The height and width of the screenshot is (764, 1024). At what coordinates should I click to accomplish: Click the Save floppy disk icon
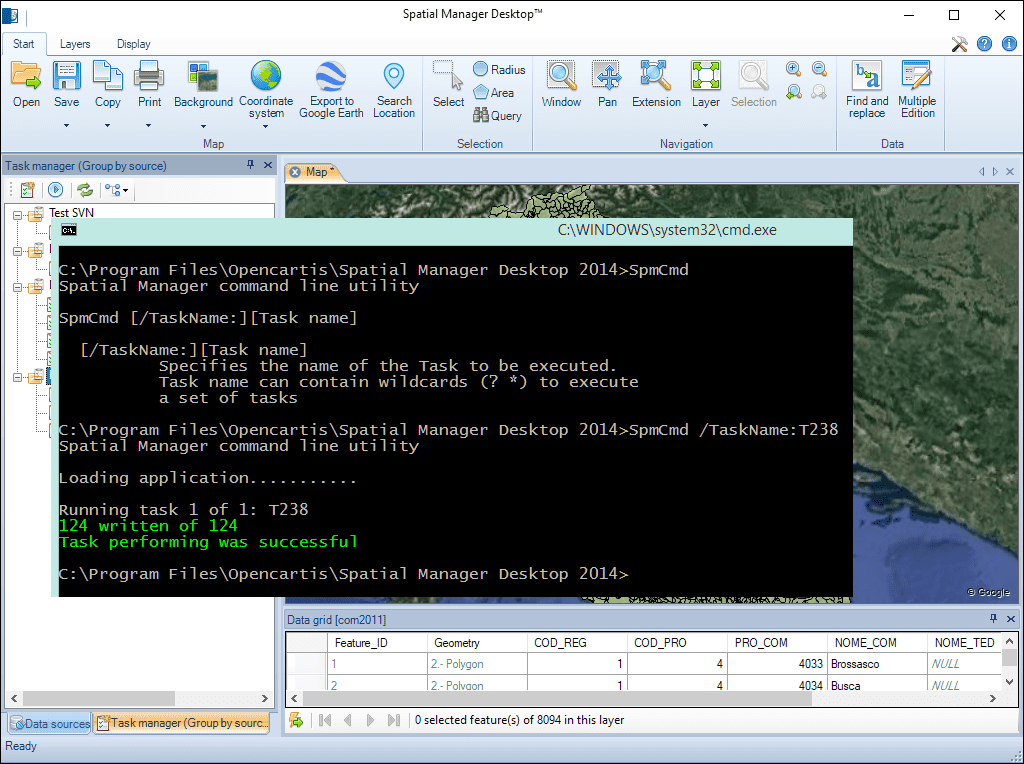[66, 76]
